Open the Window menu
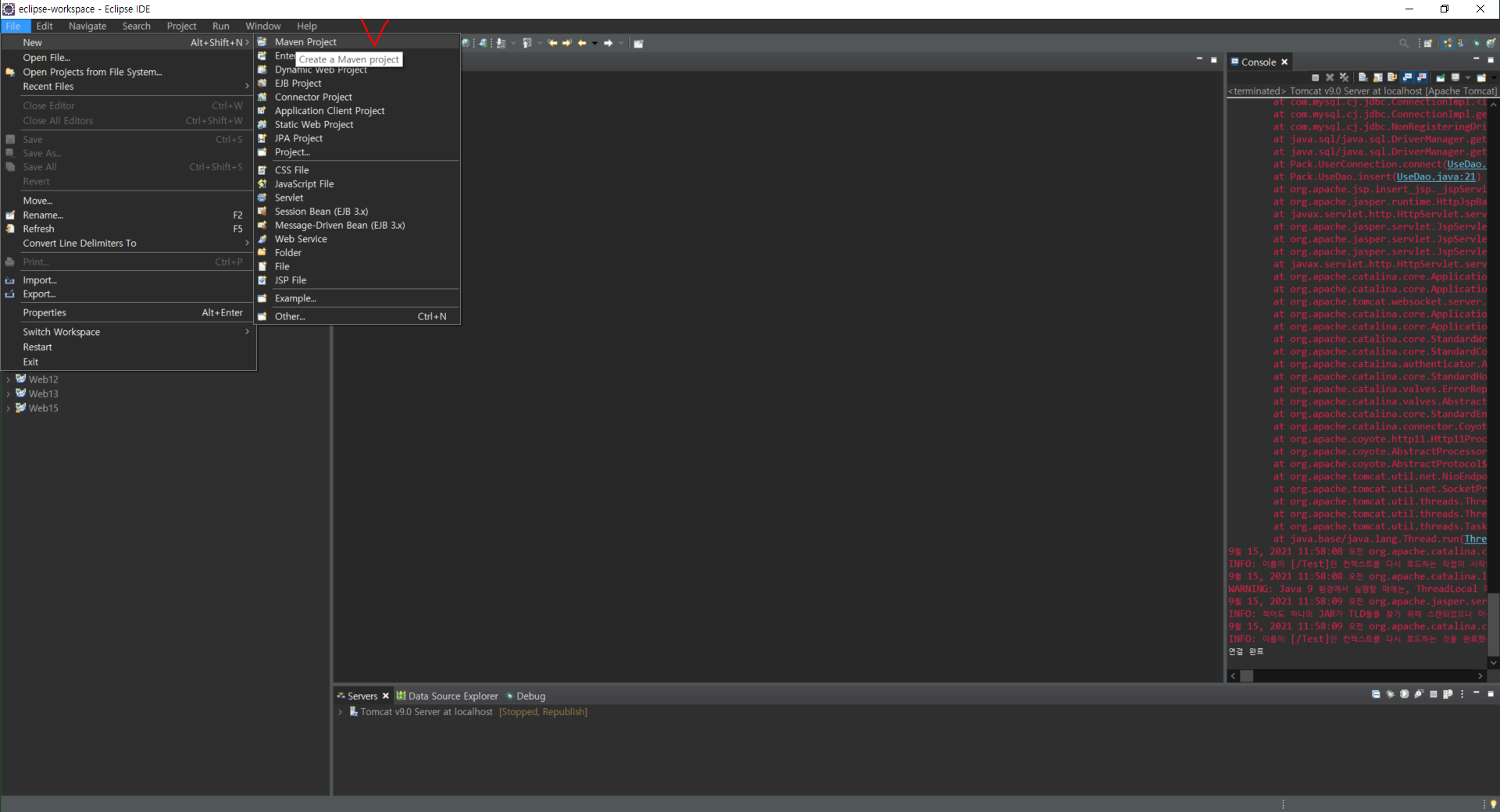 [263, 26]
